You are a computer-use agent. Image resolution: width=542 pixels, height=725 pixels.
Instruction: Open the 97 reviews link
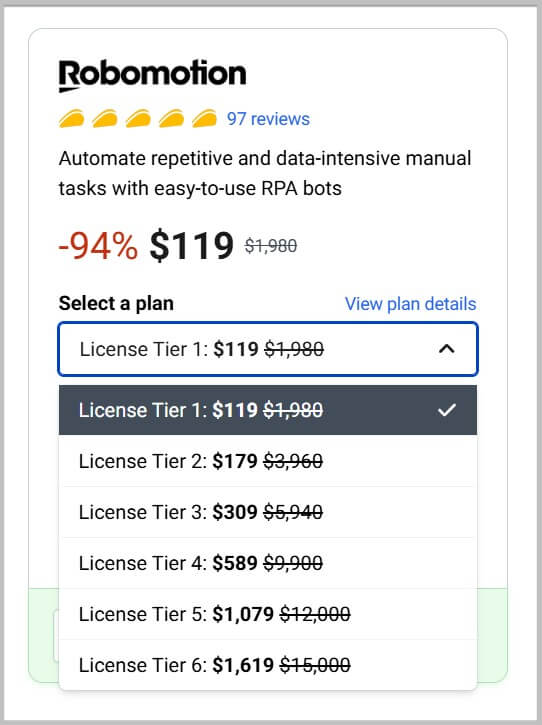[268, 119]
